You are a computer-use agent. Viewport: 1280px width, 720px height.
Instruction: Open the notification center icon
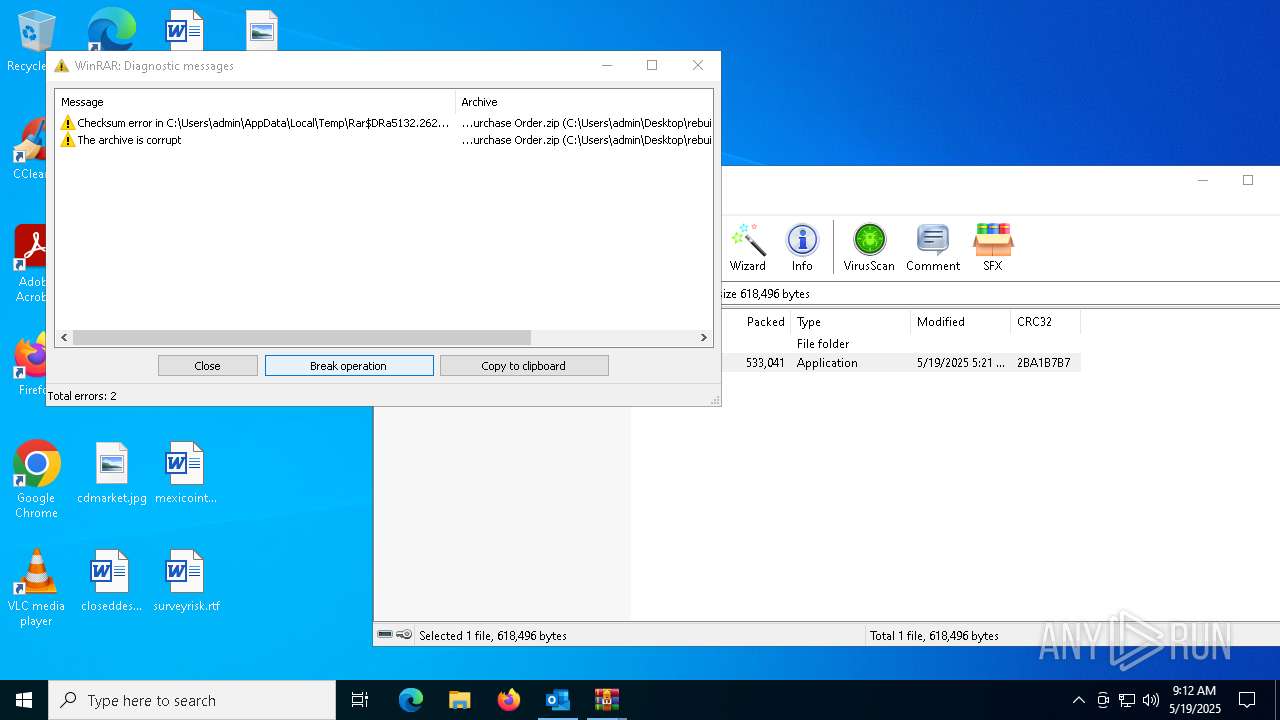1247,700
